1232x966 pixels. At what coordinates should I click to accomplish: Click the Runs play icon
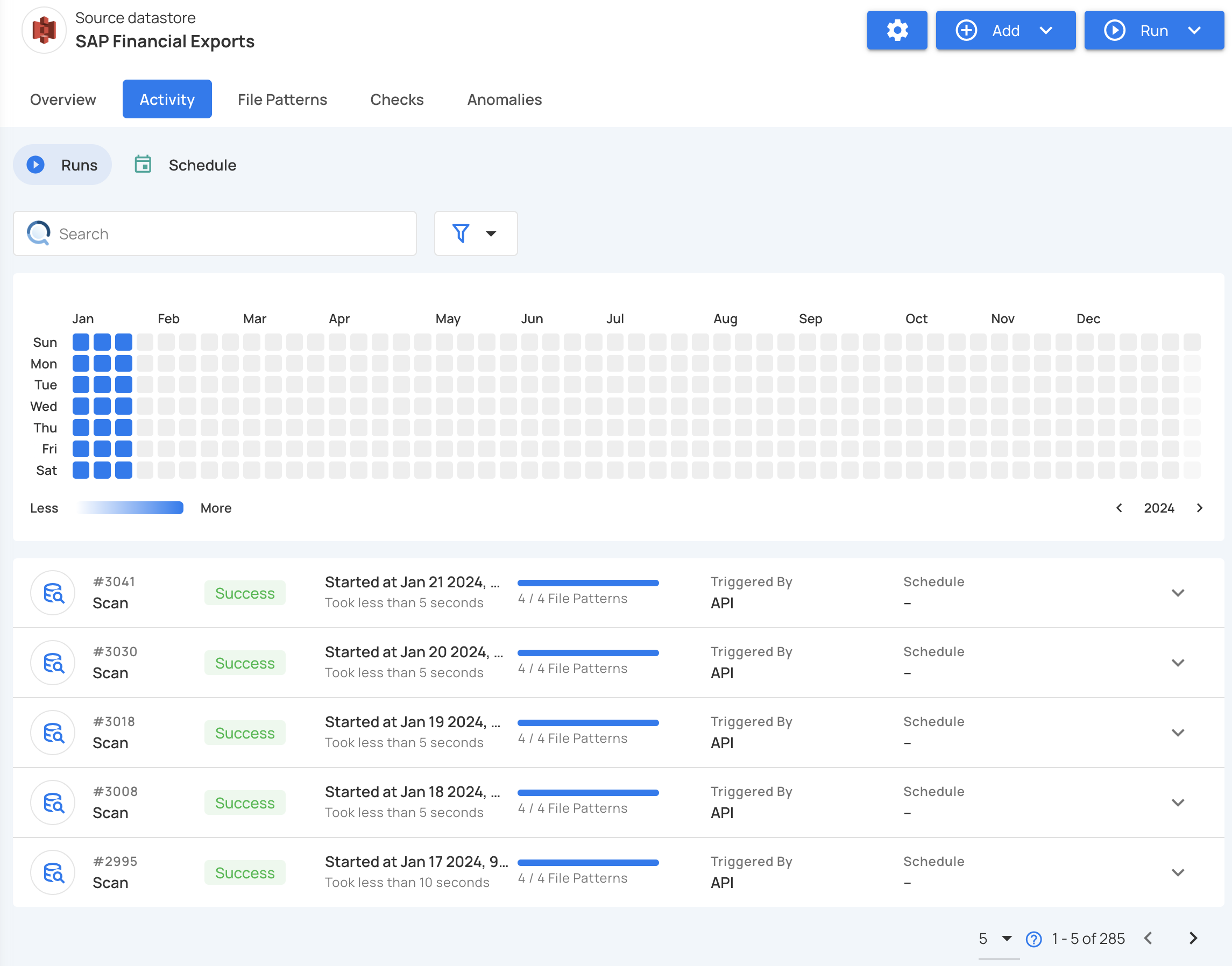point(36,165)
